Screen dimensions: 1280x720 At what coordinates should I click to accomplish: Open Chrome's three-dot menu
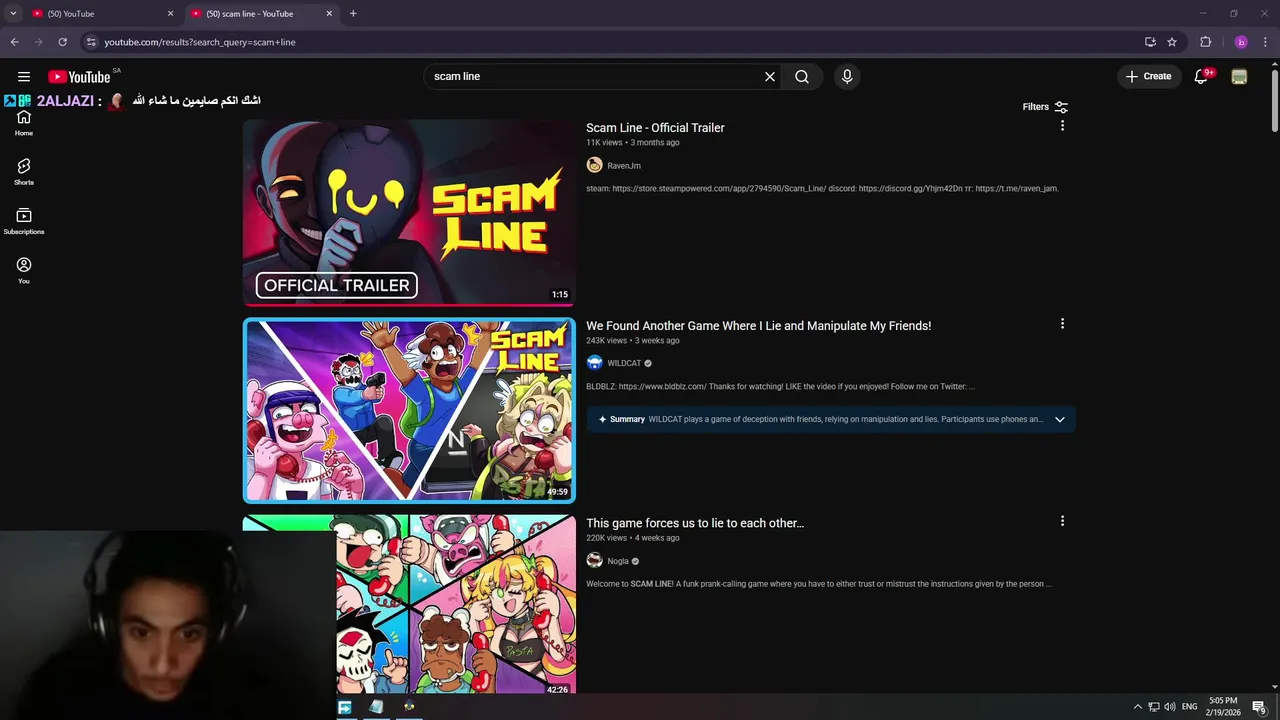[1266, 42]
